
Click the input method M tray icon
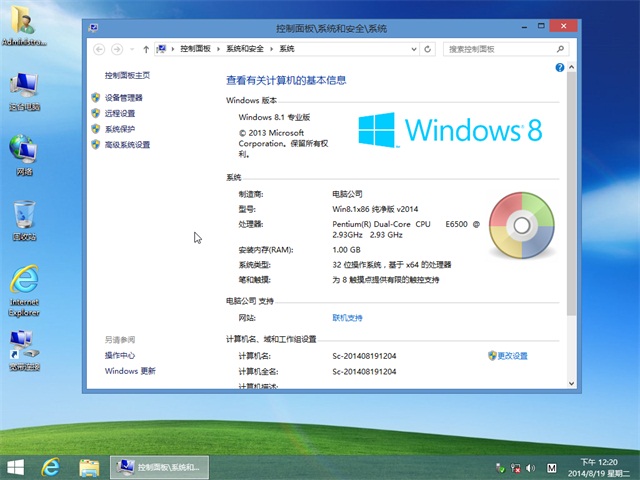(551, 468)
